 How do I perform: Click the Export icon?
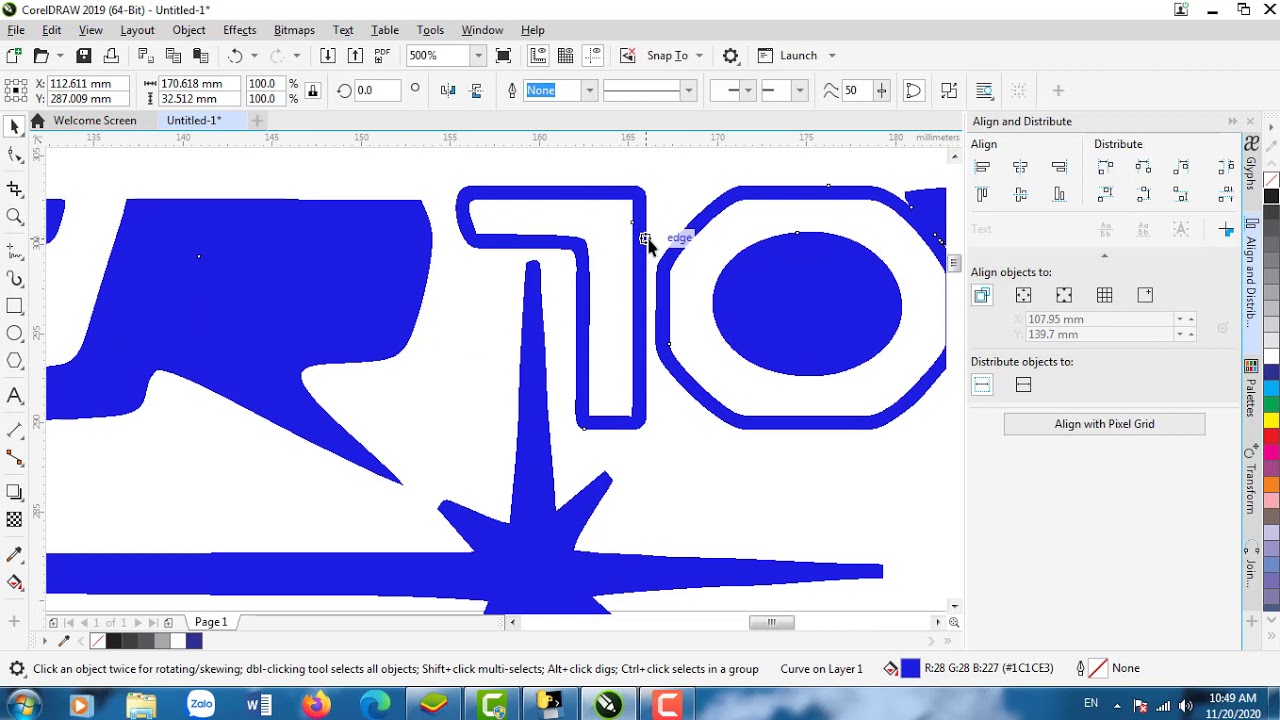pyautogui.click(x=355, y=56)
